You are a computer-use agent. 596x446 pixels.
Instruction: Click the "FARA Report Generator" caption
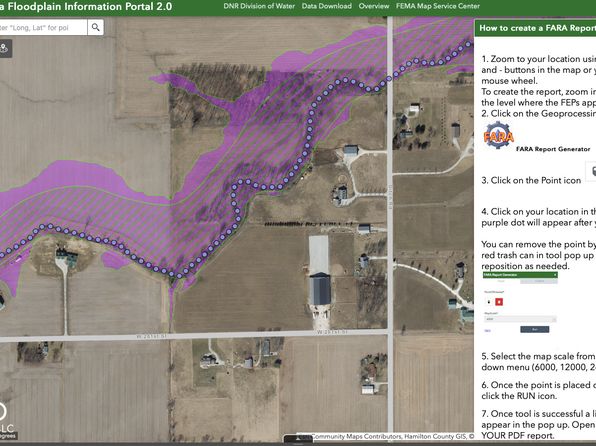[x=553, y=149]
